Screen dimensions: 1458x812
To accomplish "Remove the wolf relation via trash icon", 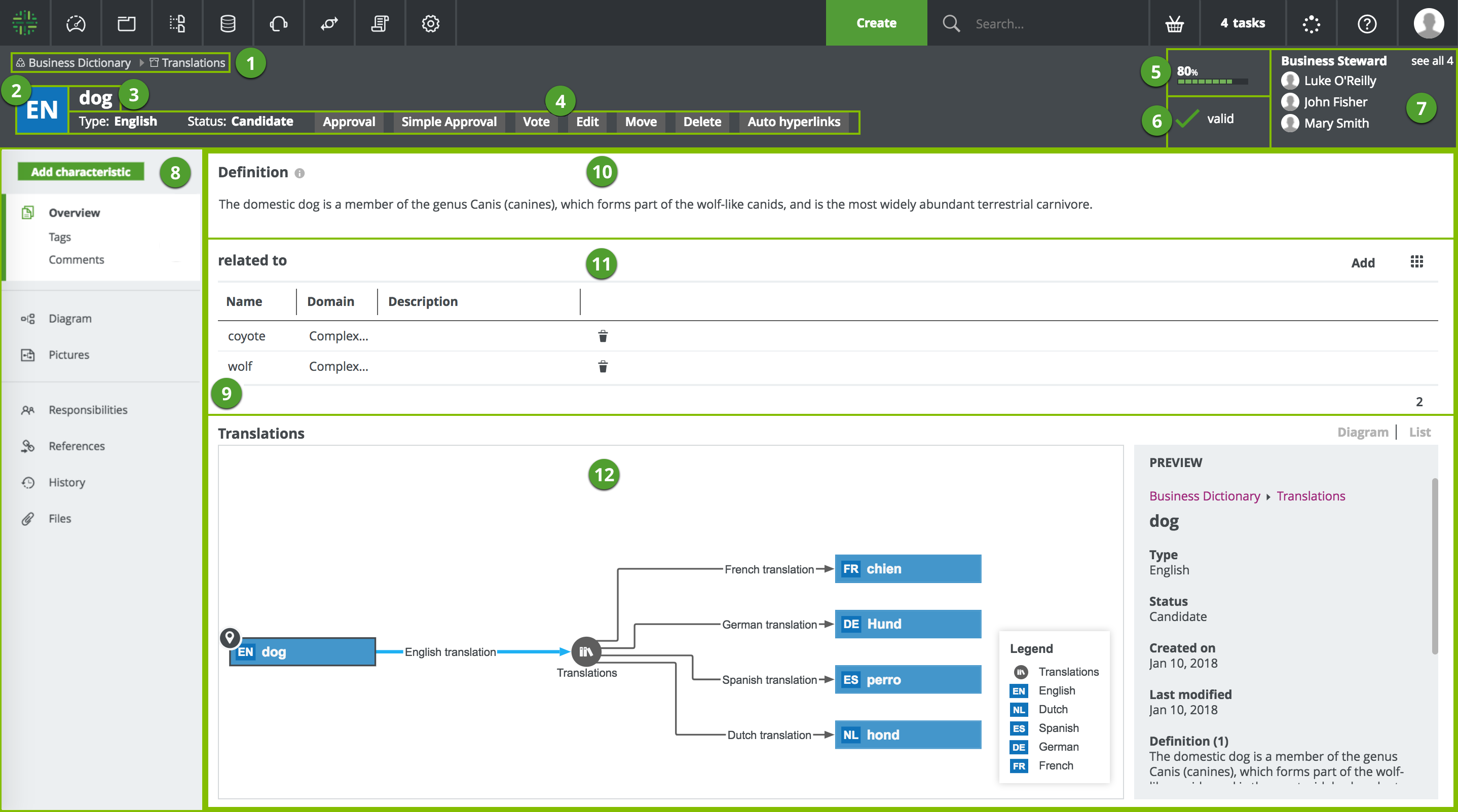I will click(x=603, y=367).
